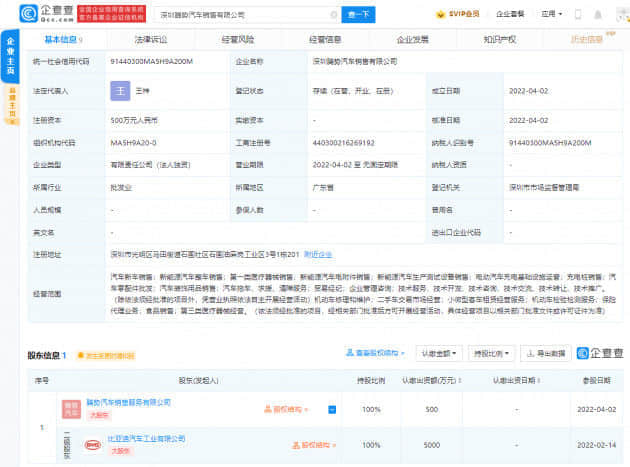Switch to the 经营风险 tab
The image size is (630, 467).
coord(238,39)
